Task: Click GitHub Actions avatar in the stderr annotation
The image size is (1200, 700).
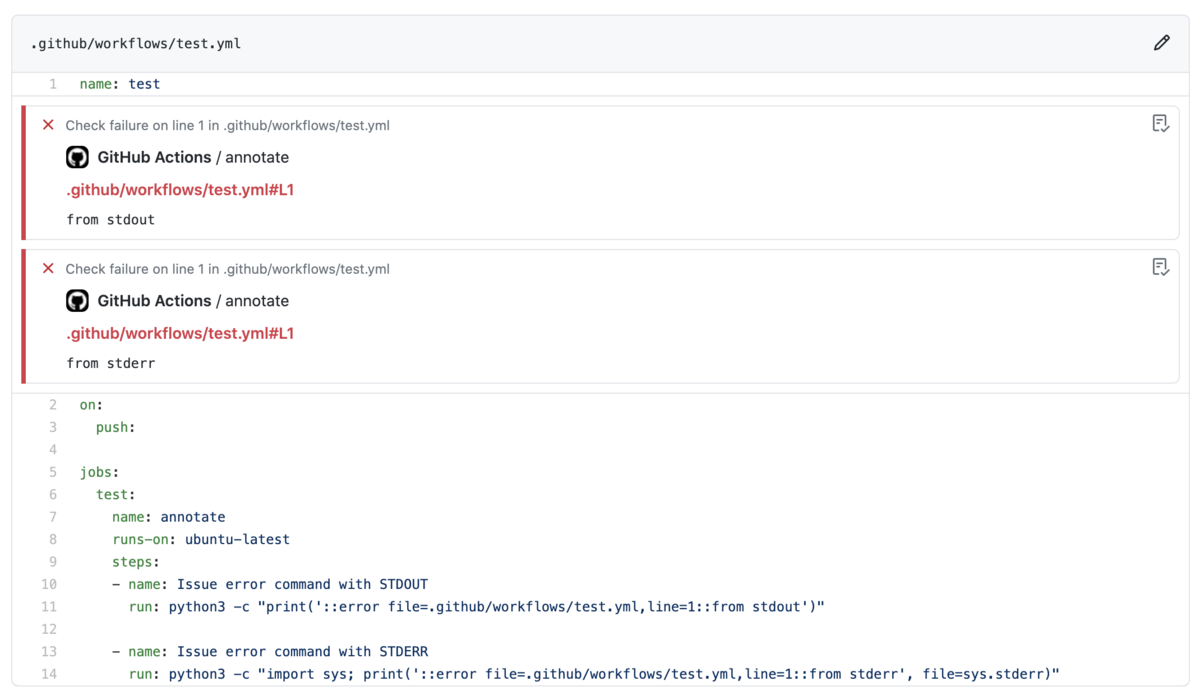Action: click(x=77, y=301)
